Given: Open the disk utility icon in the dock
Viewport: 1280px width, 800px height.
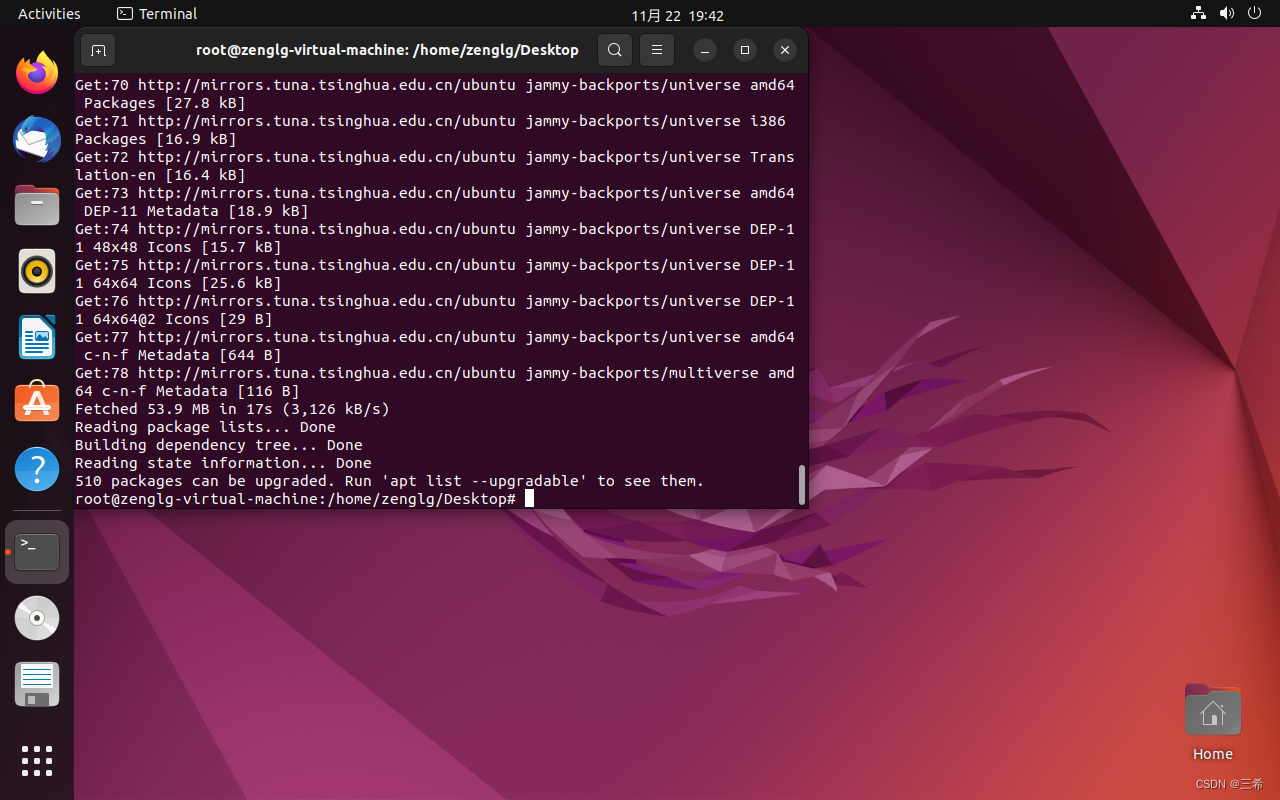Looking at the screenshot, I should [37, 684].
